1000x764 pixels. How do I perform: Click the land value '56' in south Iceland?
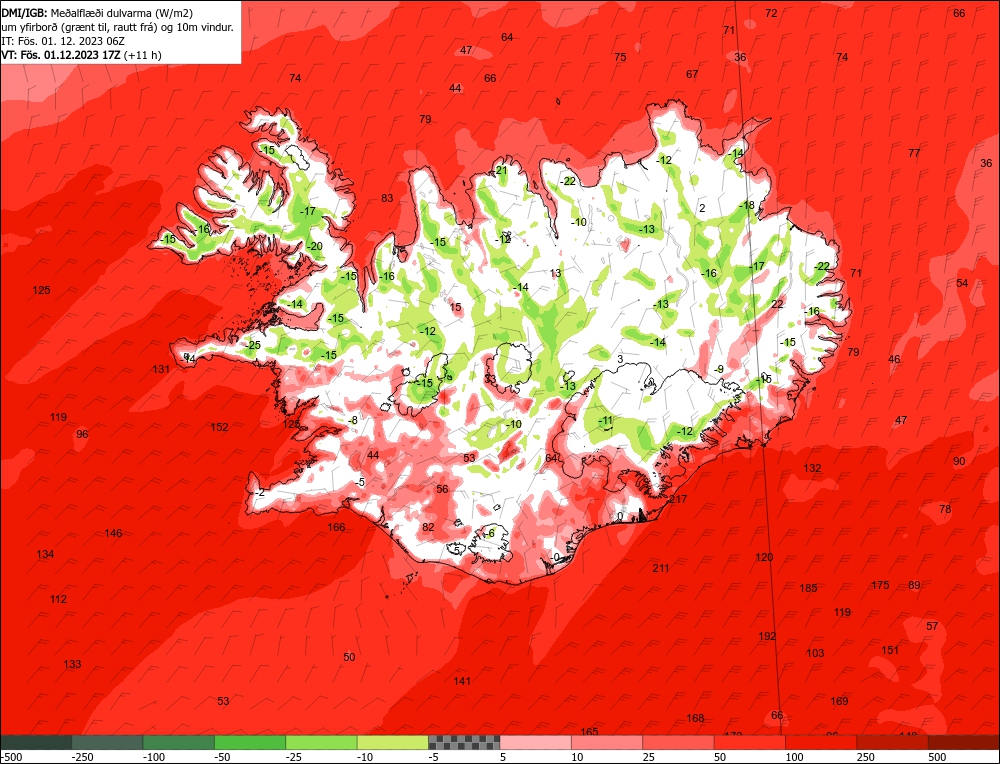click(442, 489)
